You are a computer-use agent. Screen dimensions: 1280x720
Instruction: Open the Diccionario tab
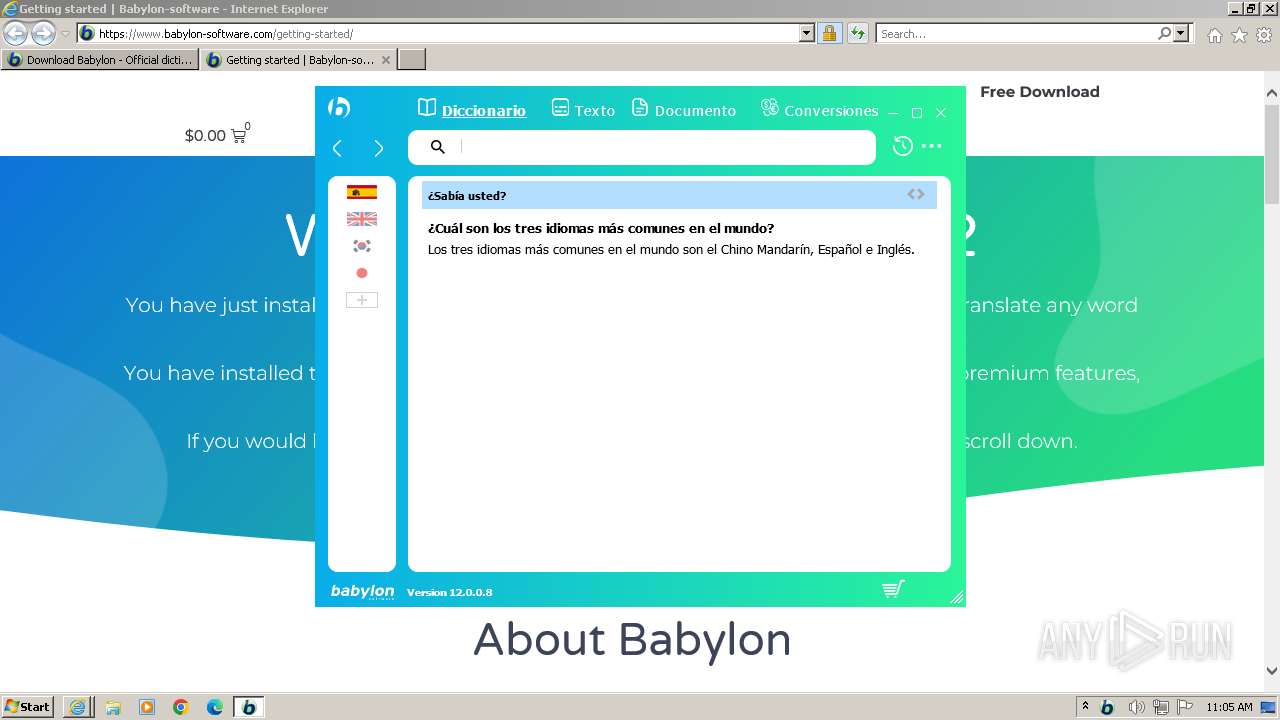tap(472, 110)
